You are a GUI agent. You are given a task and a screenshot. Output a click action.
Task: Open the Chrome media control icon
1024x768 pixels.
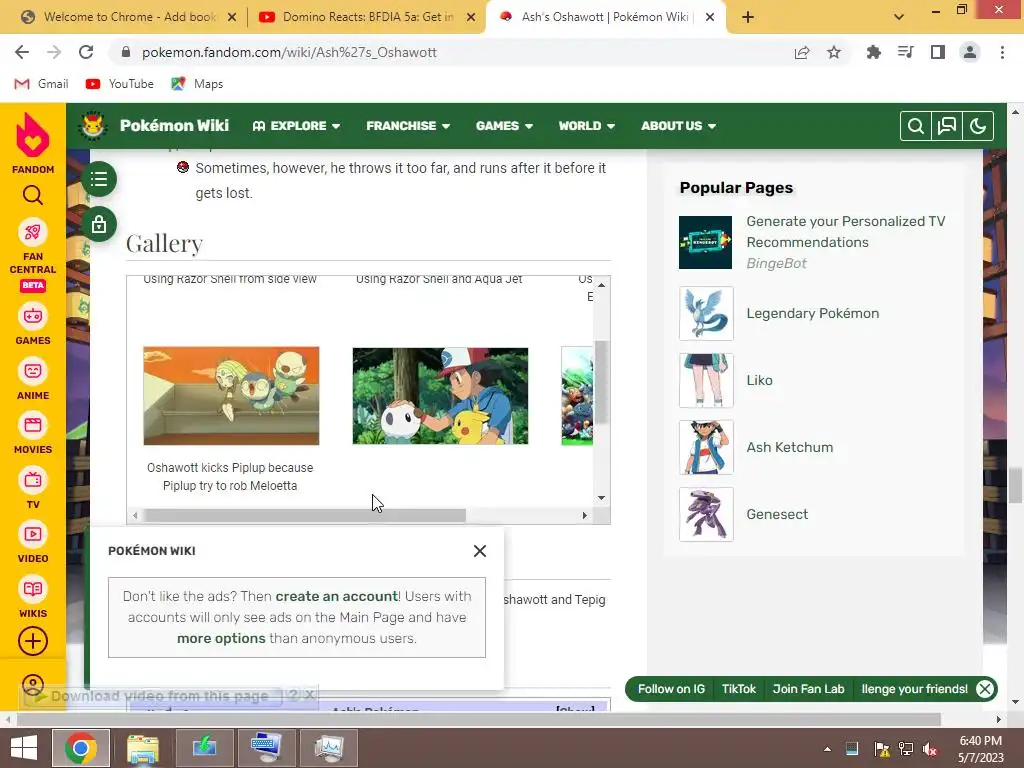906,52
